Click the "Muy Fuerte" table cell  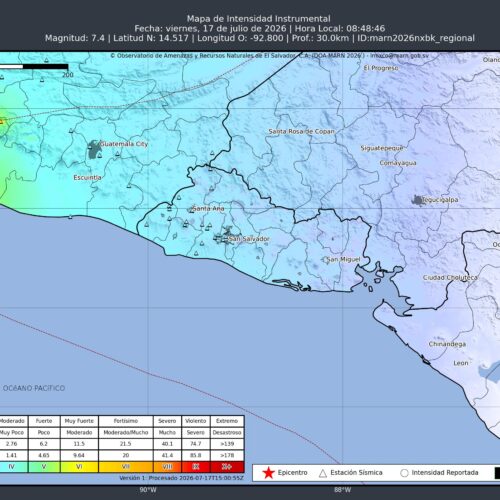(79, 421)
